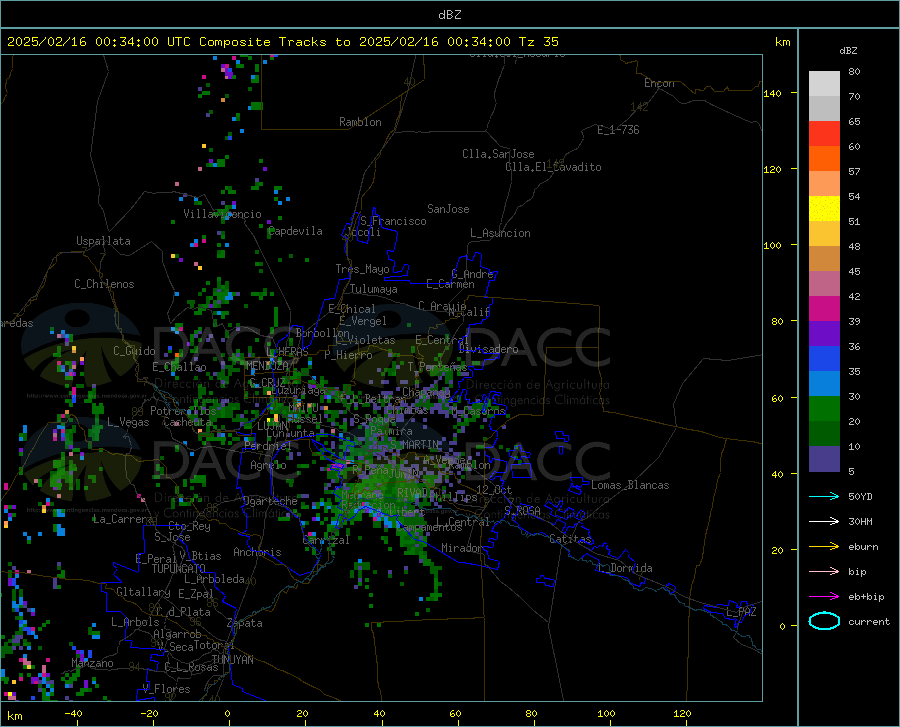Click the white 30HM arrow in legend
Viewport: 900px width, 727px height.
point(824,521)
